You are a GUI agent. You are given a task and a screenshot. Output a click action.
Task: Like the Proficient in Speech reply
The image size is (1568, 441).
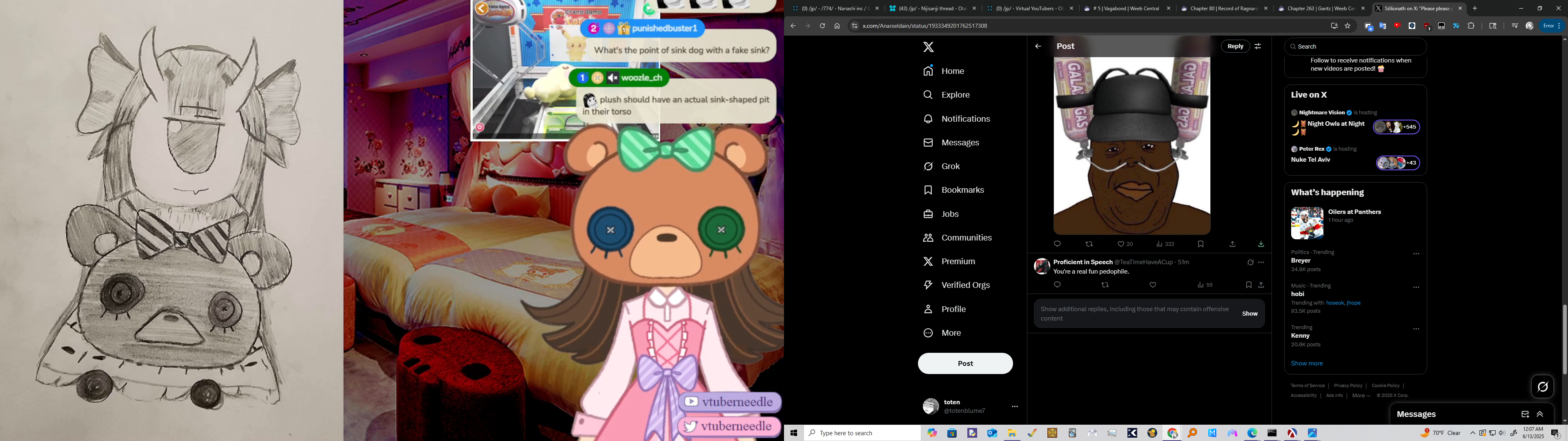tap(1152, 285)
